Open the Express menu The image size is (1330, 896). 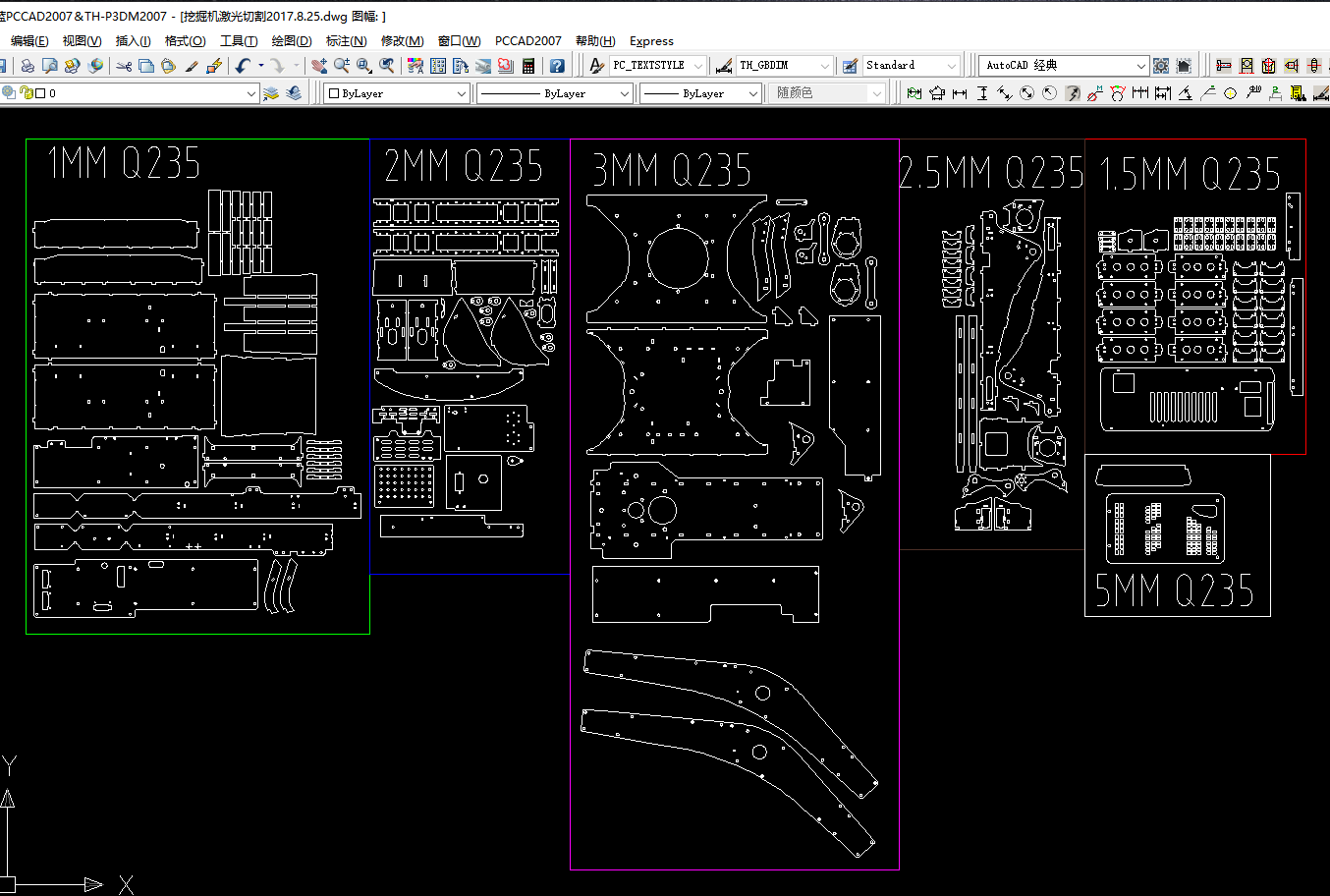pyautogui.click(x=651, y=41)
